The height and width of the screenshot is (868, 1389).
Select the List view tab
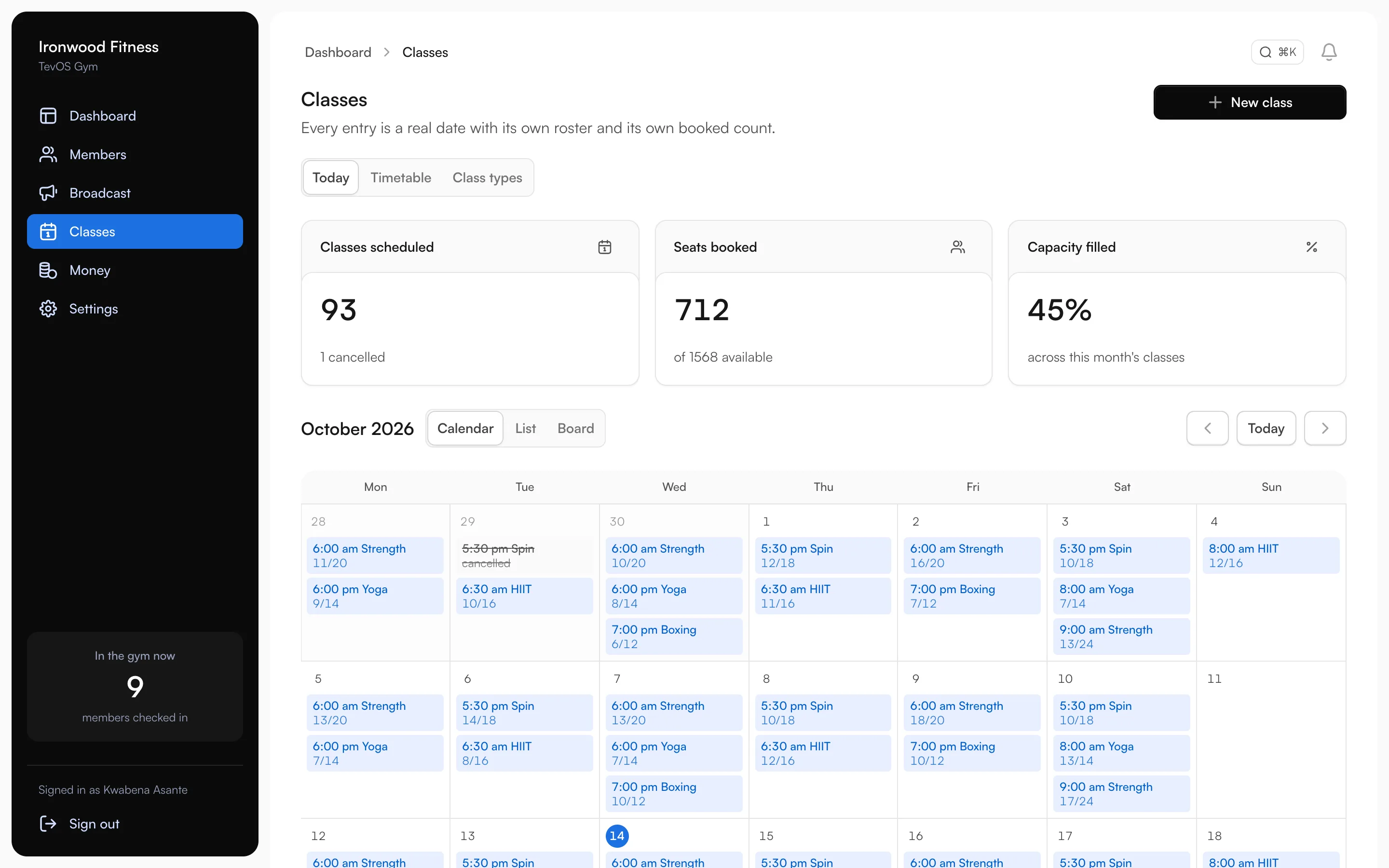525,428
